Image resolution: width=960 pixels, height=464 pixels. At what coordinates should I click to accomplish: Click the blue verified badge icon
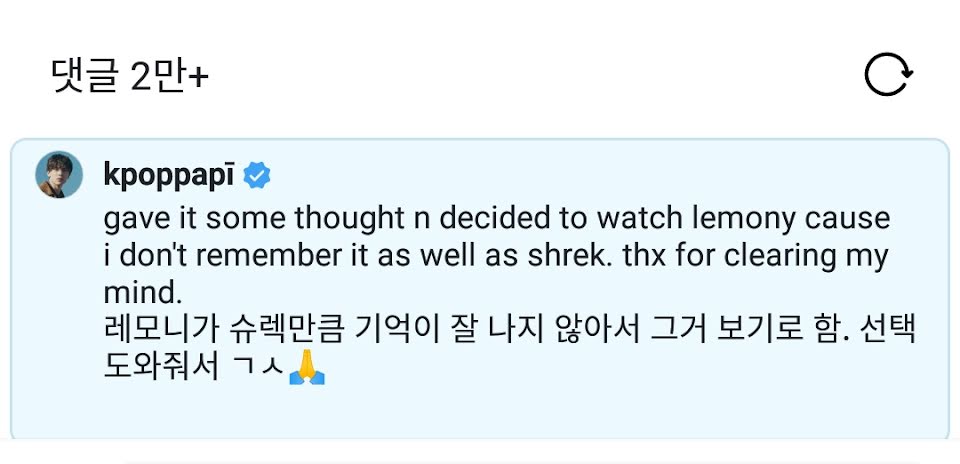click(x=257, y=177)
